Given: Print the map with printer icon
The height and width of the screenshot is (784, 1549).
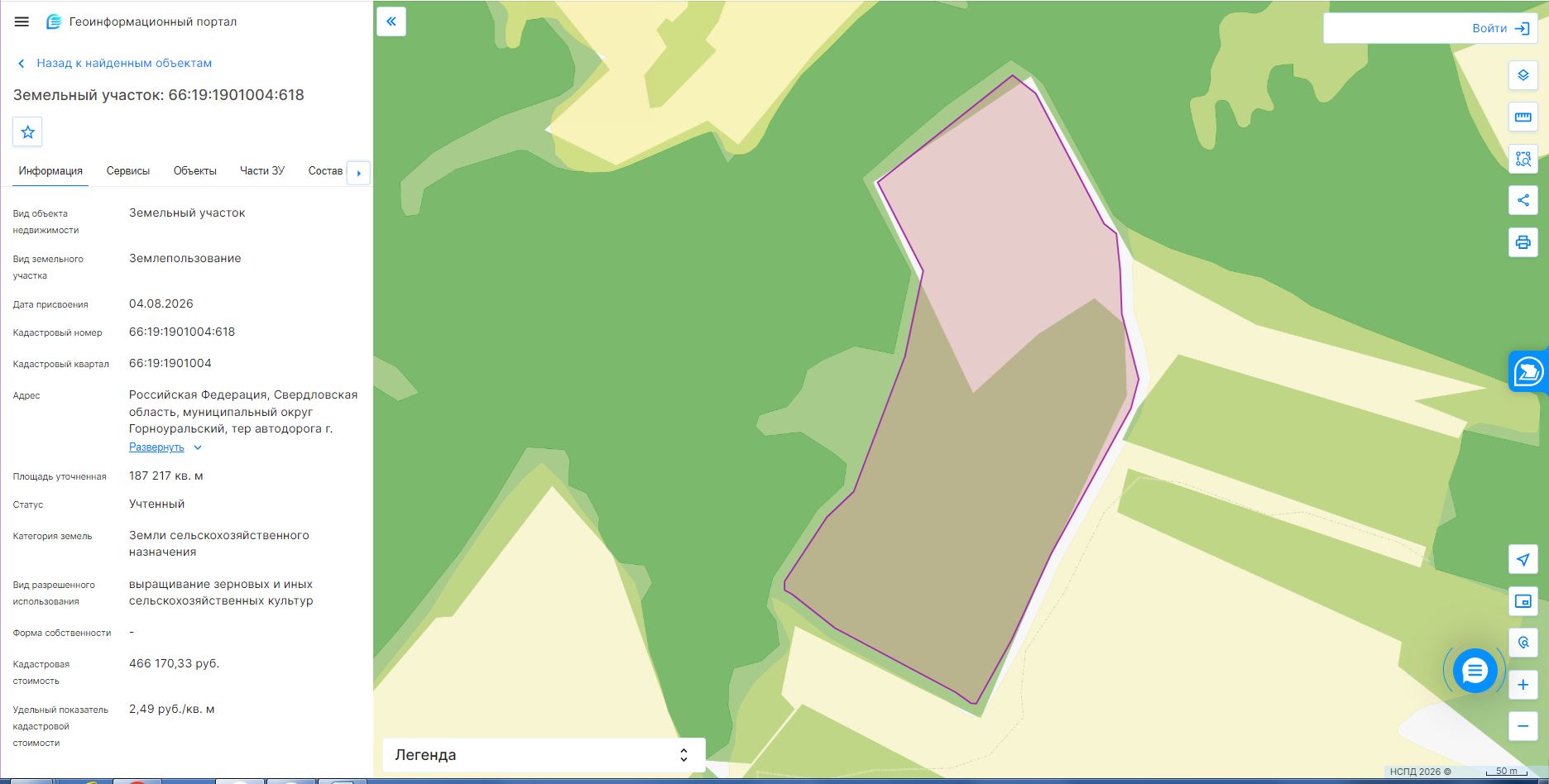Looking at the screenshot, I should click(1523, 242).
